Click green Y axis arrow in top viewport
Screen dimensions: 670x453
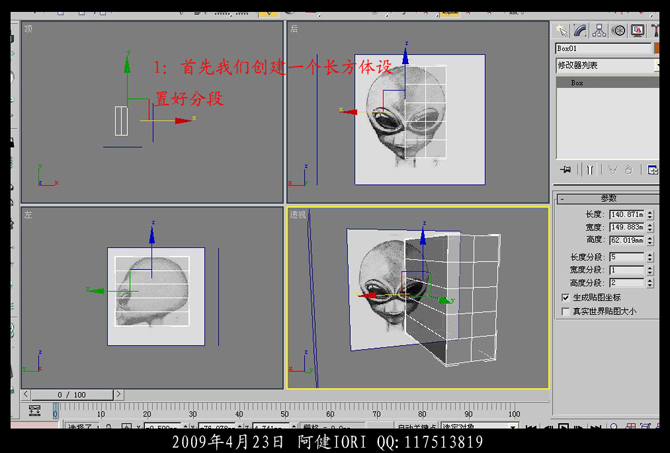tap(127, 65)
